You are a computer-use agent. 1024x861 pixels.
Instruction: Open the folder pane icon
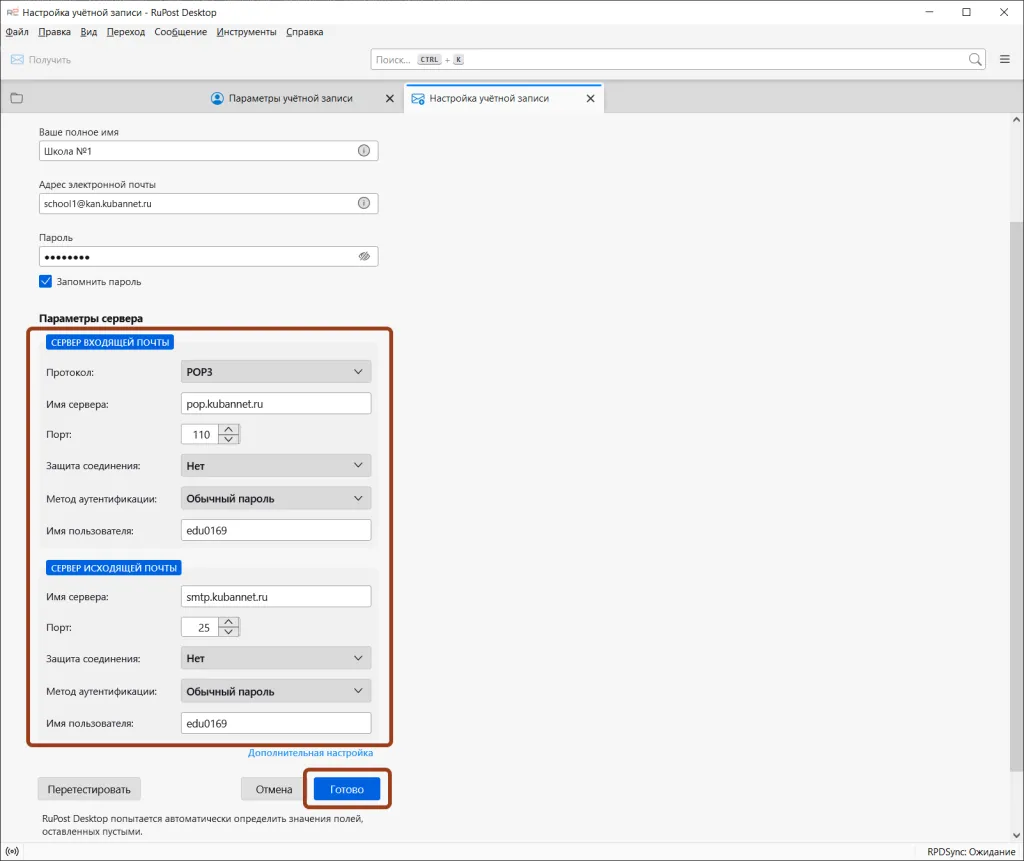coord(17,98)
